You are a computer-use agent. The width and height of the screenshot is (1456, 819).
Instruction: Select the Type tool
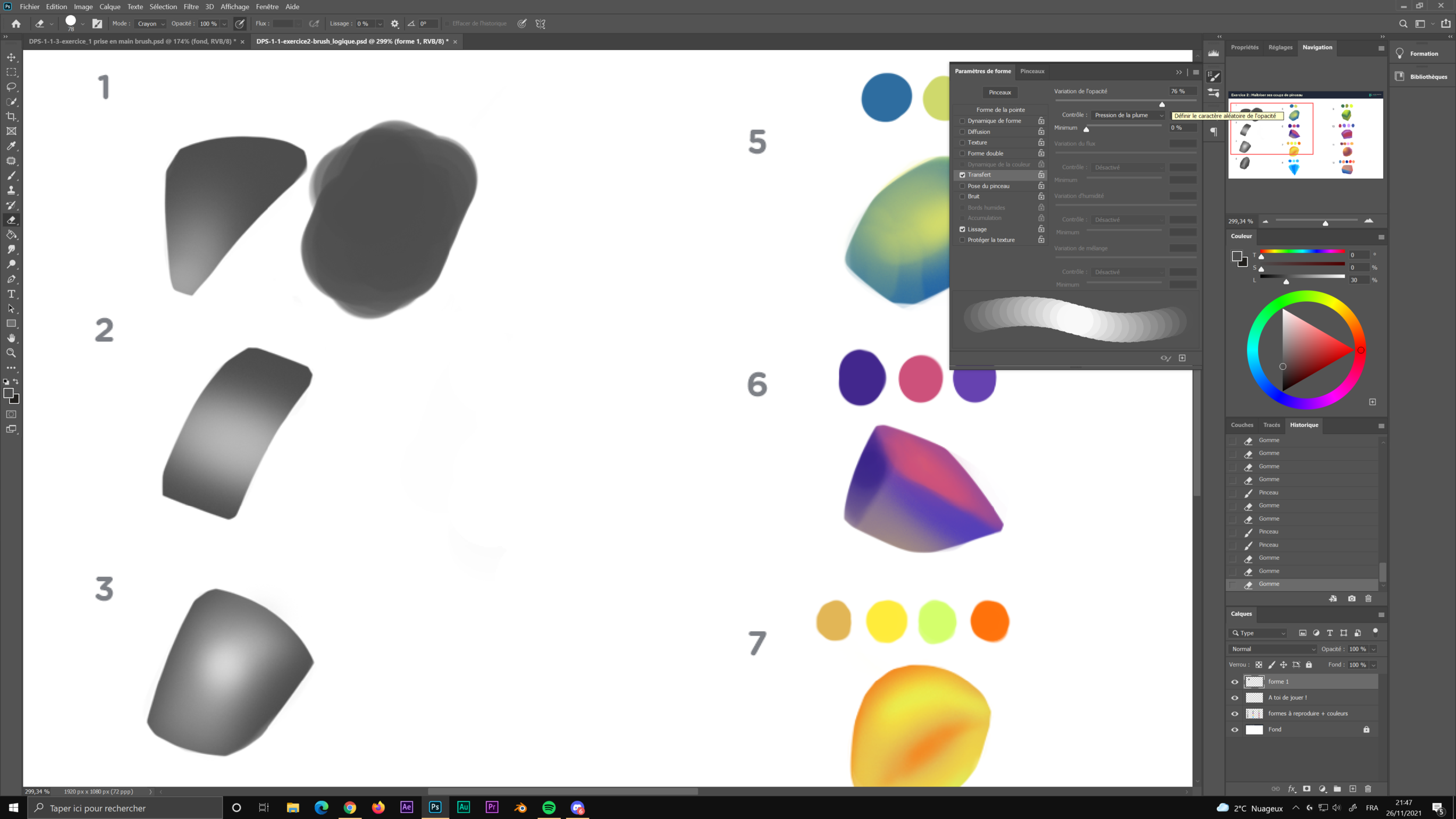(x=12, y=294)
